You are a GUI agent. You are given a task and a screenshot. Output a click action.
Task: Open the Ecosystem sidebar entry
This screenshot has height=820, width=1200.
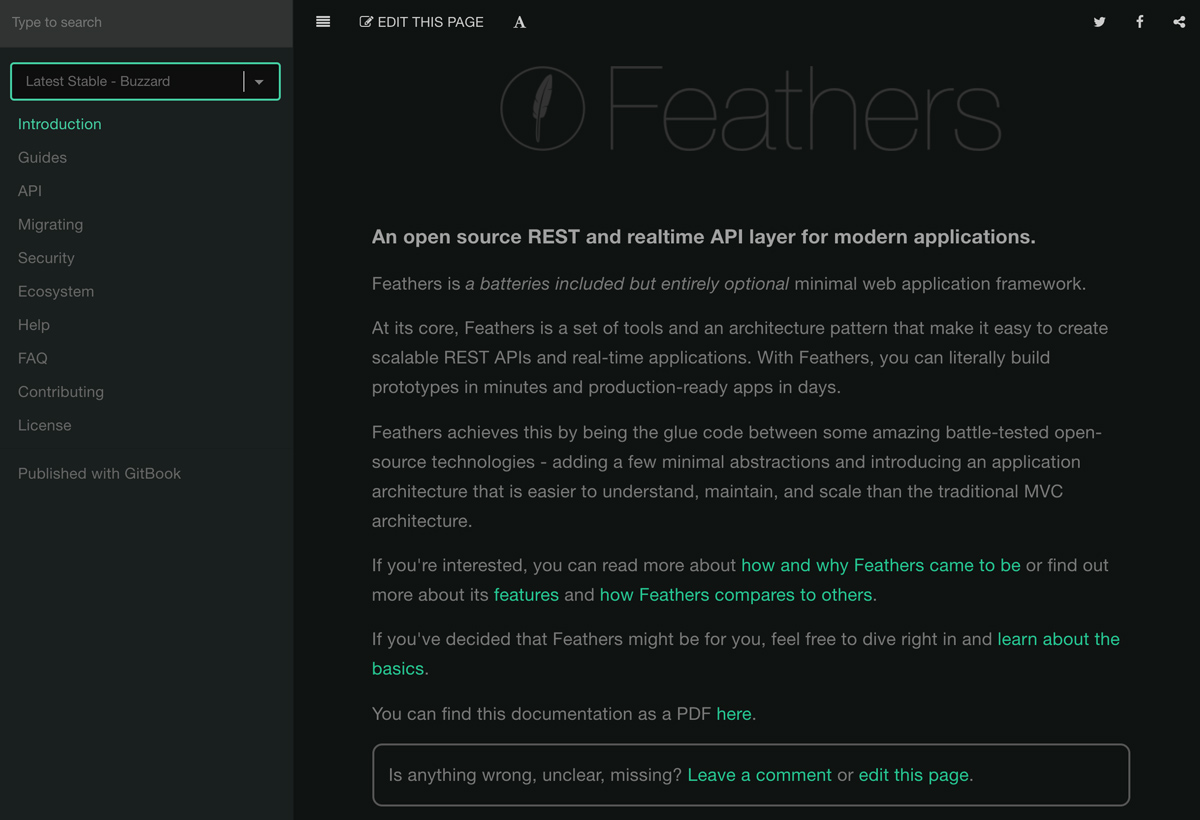point(56,292)
